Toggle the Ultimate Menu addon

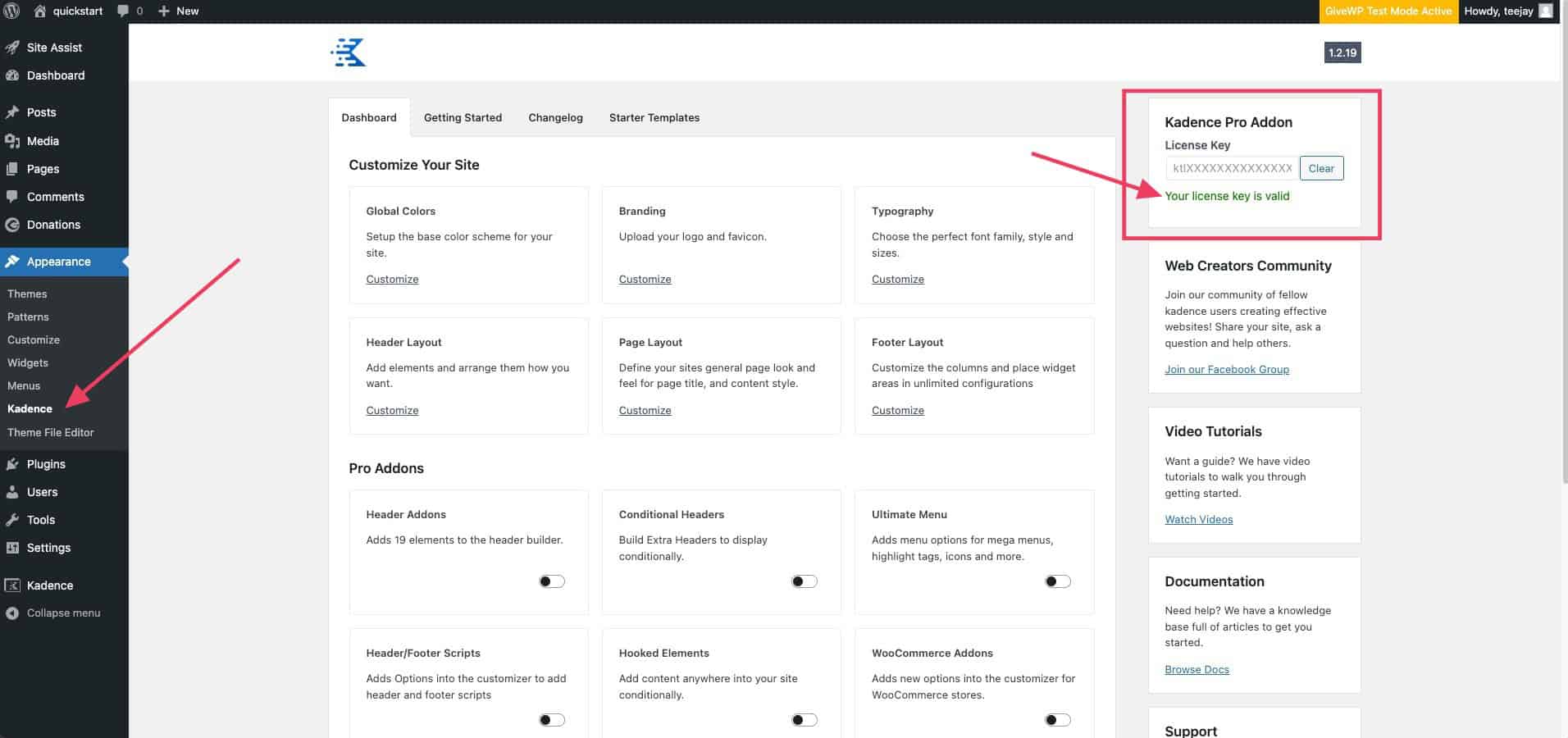[x=1057, y=581]
